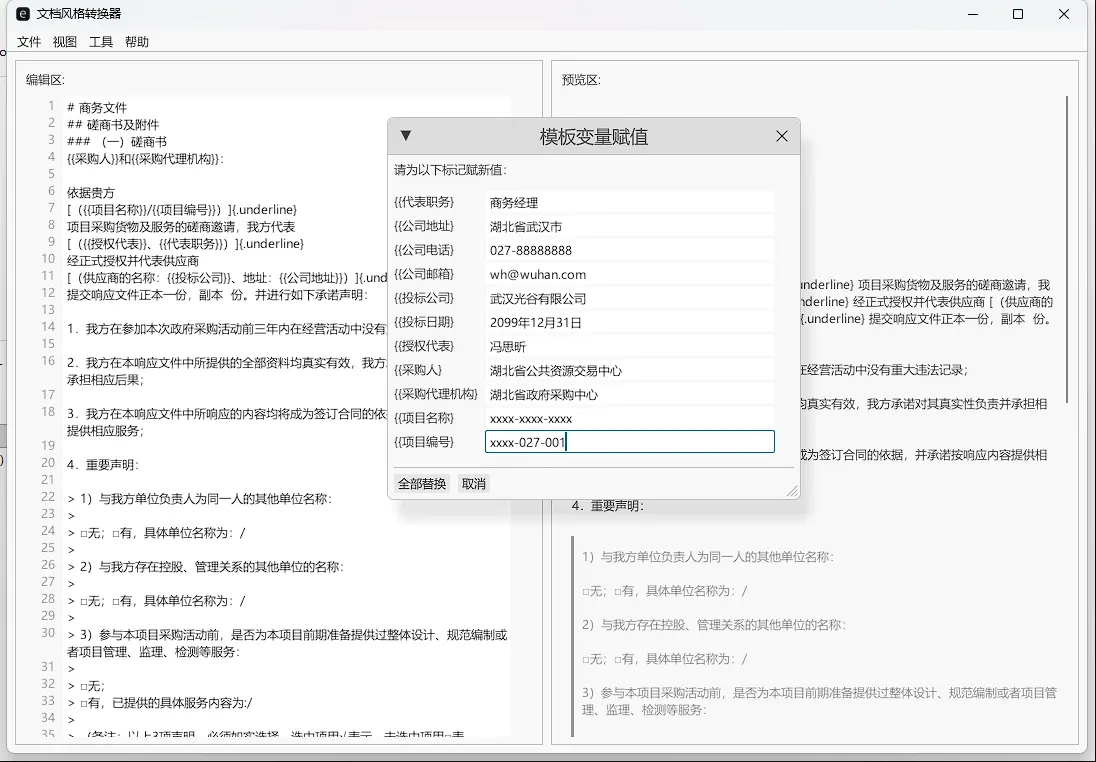The image size is (1096, 762).
Task: Click inside the 编辑区 markdown editor text
Action: [200, 600]
